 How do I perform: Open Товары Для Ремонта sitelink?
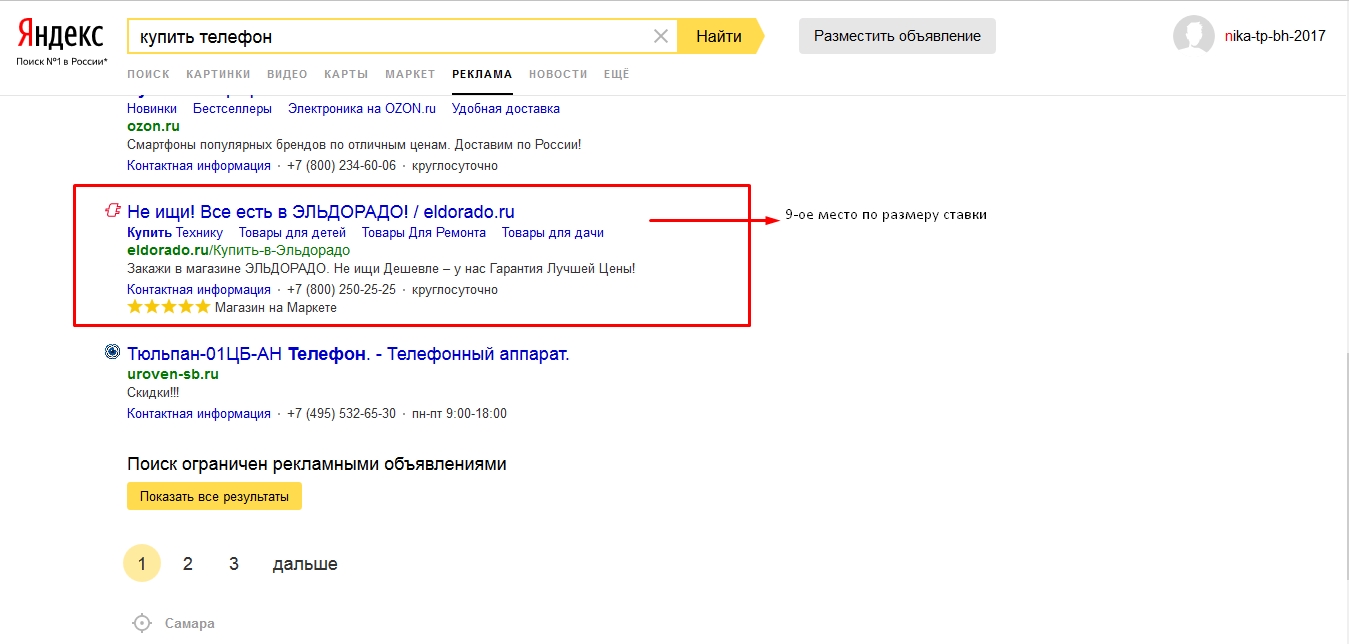pos(424,232)
